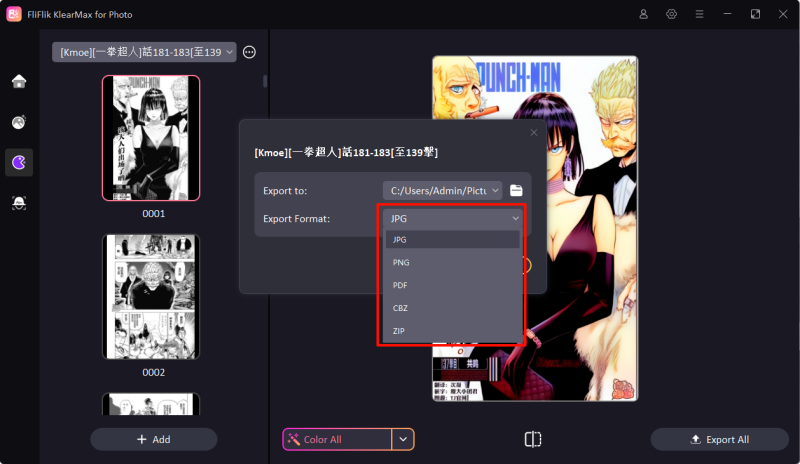
Task: Expand the manga file name dropdown
Action: pos(144,52)
